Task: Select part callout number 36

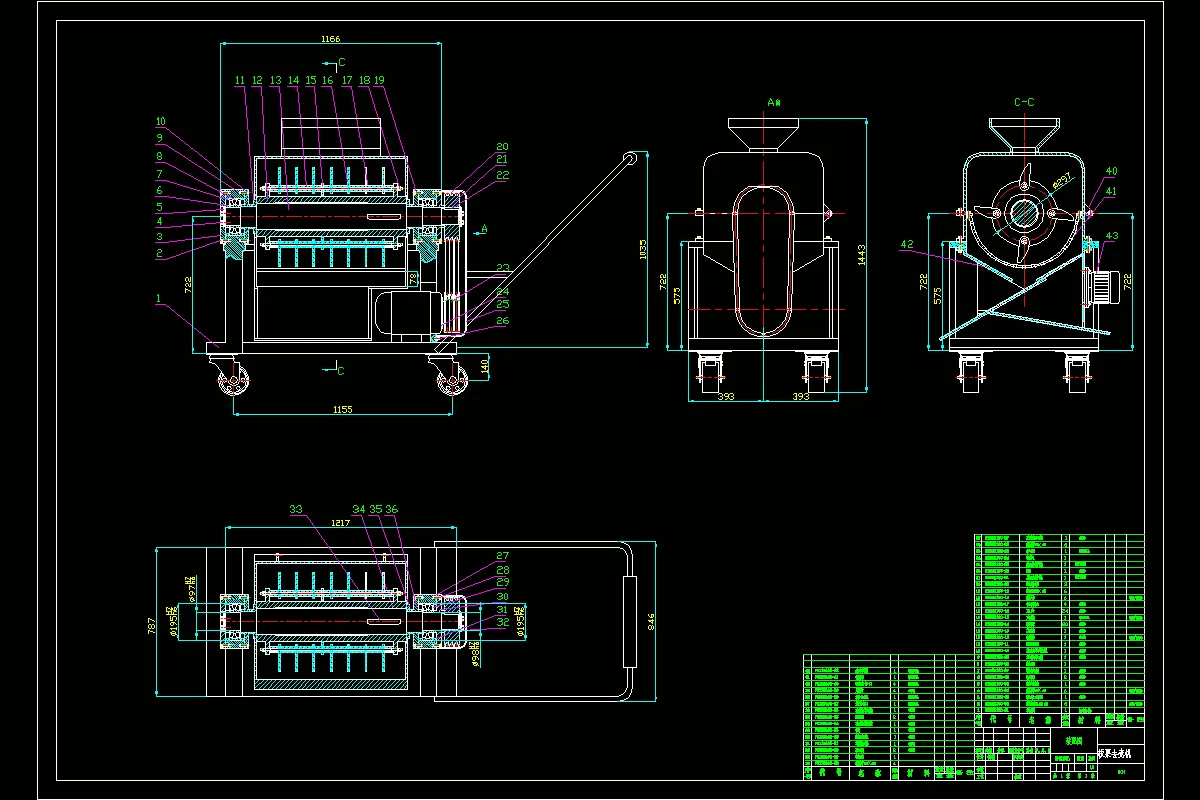Action: 392,509
